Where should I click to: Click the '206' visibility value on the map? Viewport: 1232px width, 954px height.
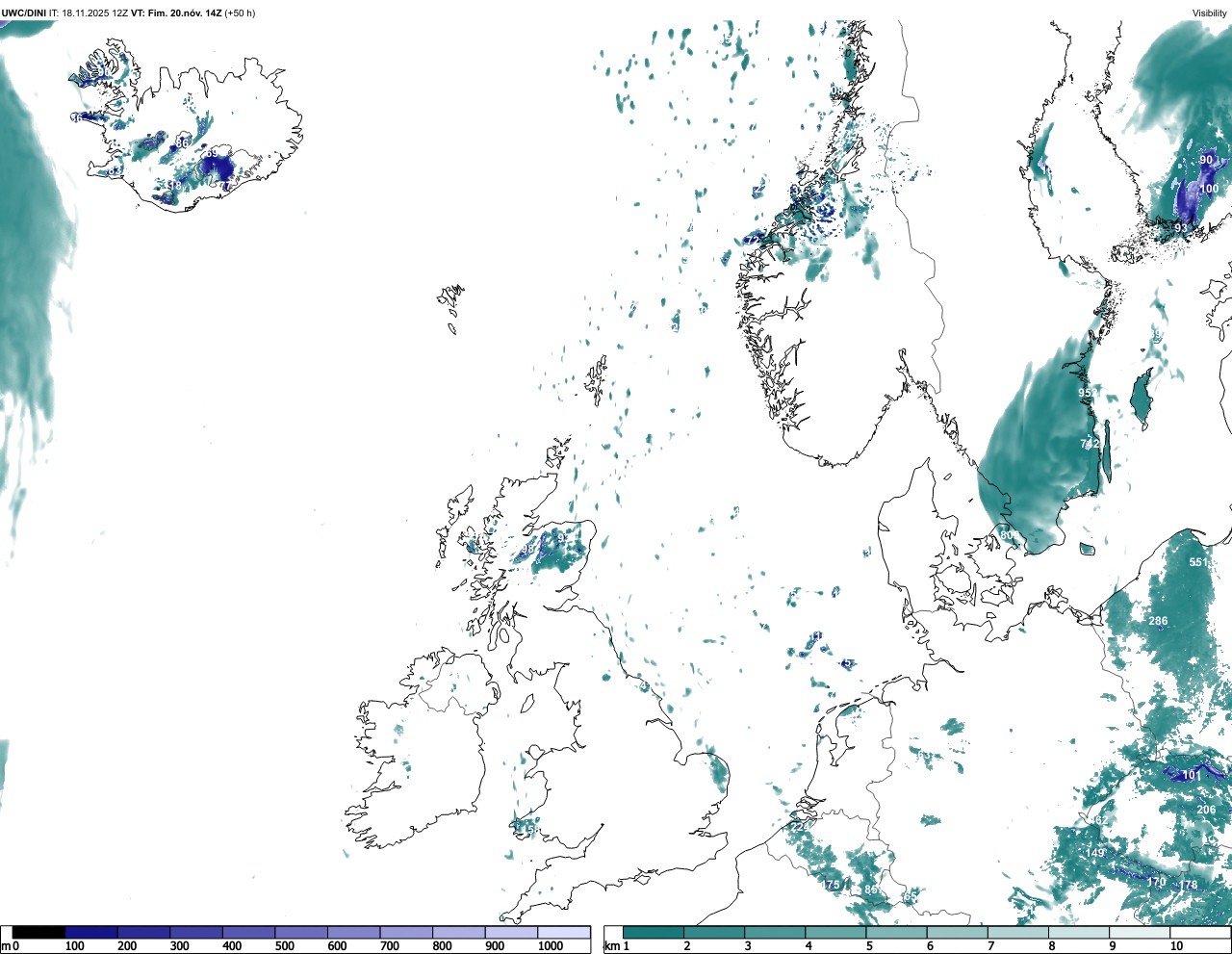[x=1206, y=810]
